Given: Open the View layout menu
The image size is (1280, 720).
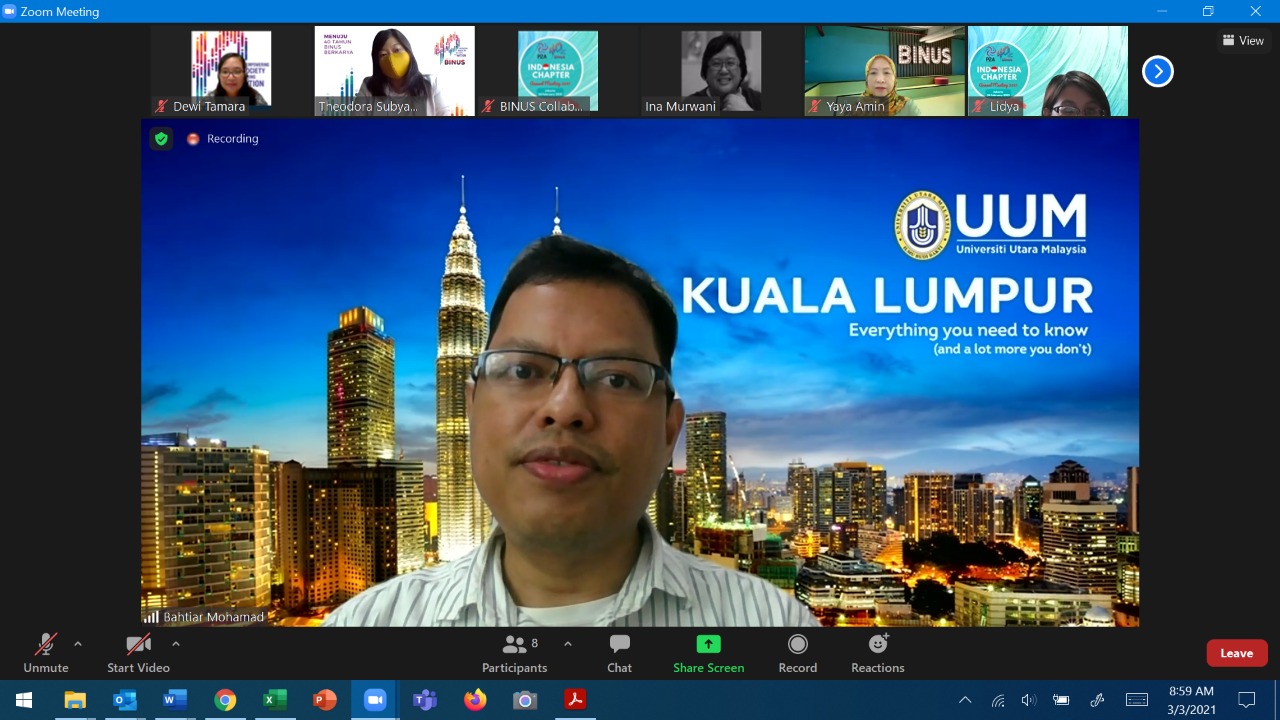Looking at the screenshot, I should (1243, 41).
